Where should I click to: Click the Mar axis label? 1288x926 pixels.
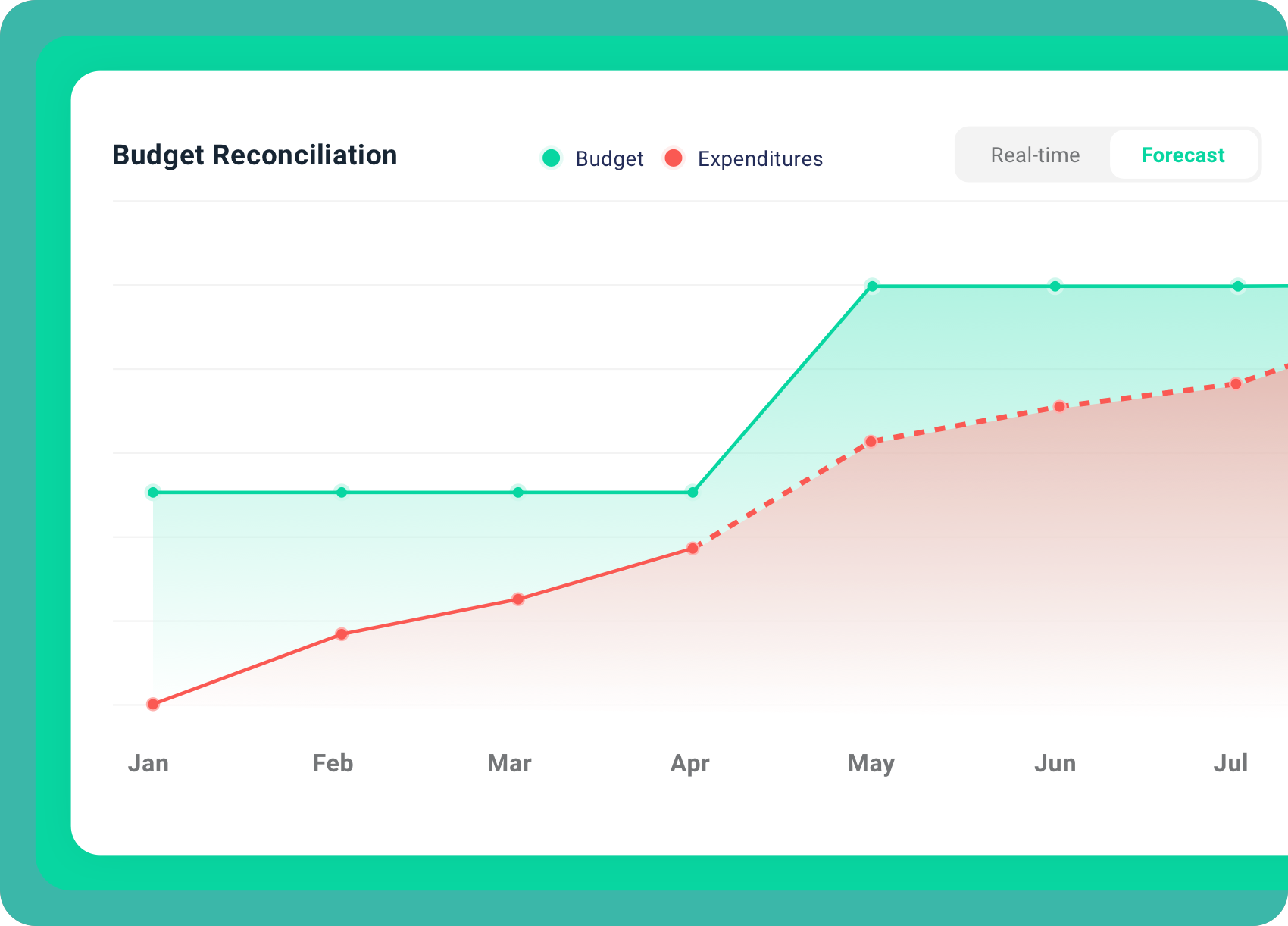pyautogui.click(x=509, y=763)
